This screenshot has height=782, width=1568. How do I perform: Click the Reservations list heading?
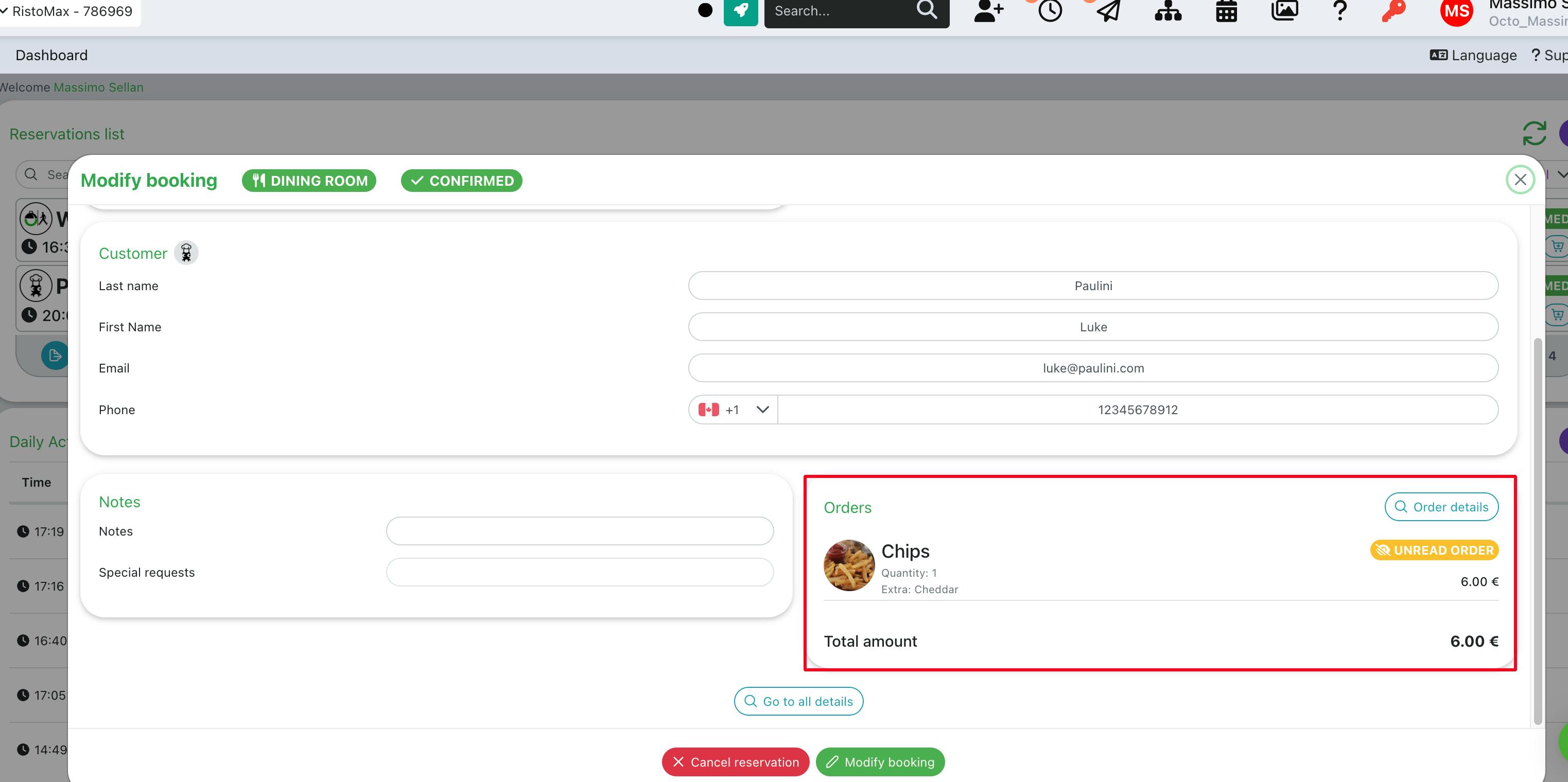[67, 134]
